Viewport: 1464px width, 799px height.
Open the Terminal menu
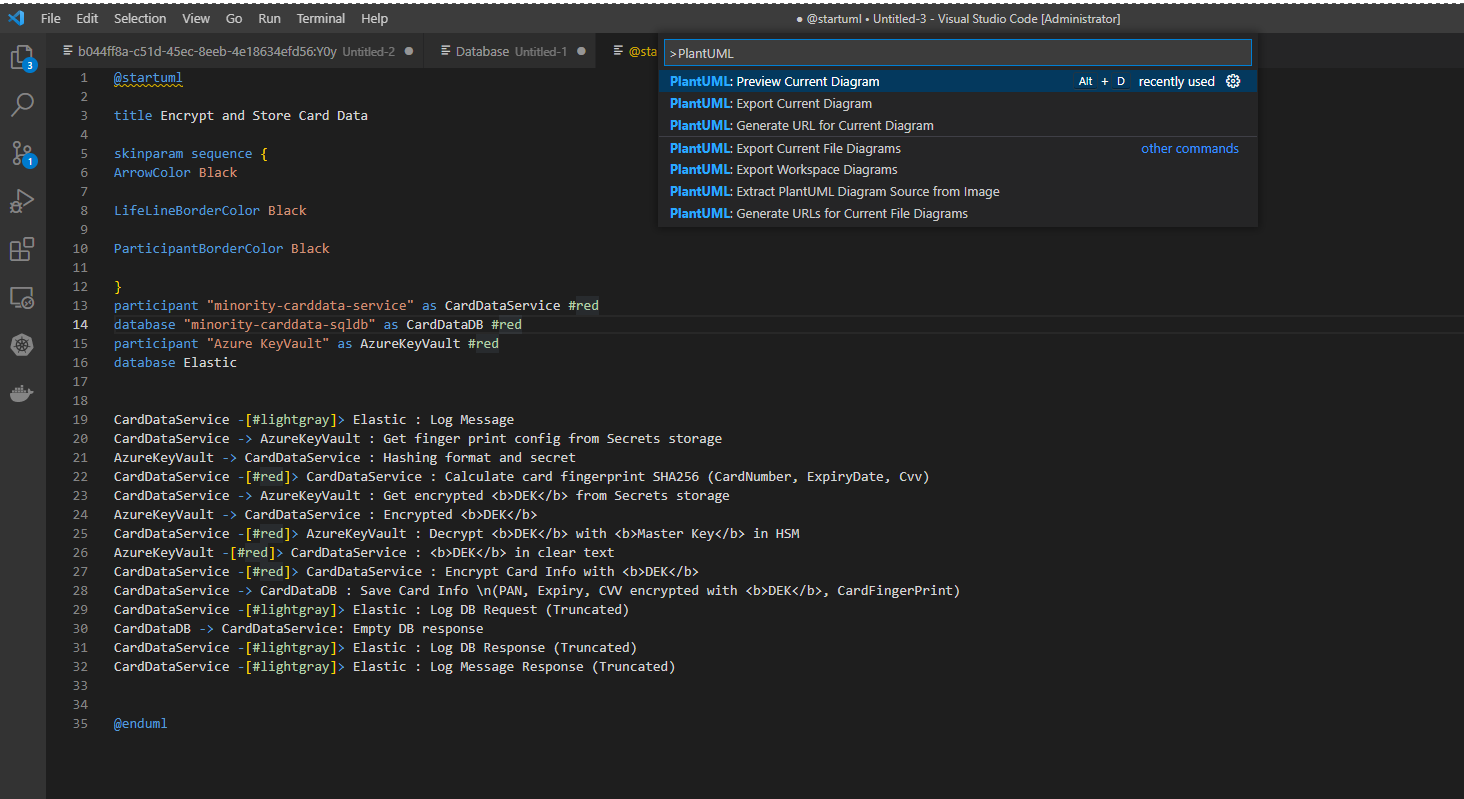tap(322, 18)
